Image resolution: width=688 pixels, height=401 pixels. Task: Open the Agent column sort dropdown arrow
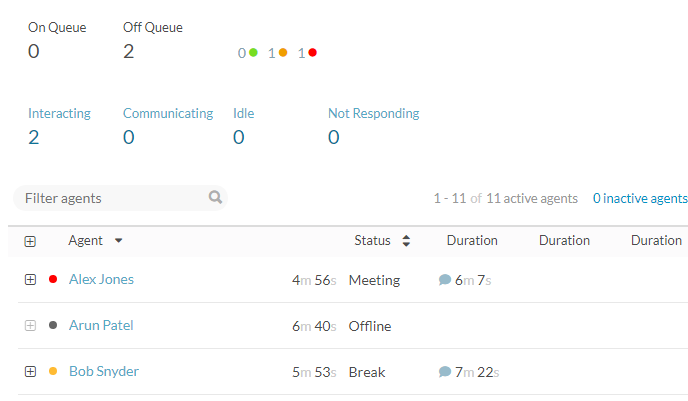click(118, 241)
